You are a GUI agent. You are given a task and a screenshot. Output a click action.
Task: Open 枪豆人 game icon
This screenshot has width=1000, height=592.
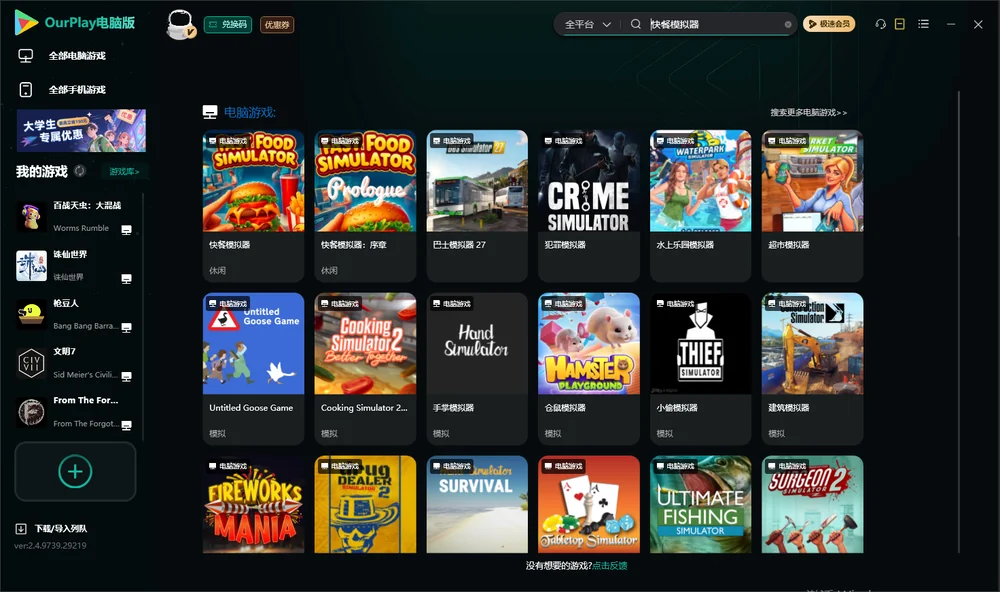tap(31, 314)
